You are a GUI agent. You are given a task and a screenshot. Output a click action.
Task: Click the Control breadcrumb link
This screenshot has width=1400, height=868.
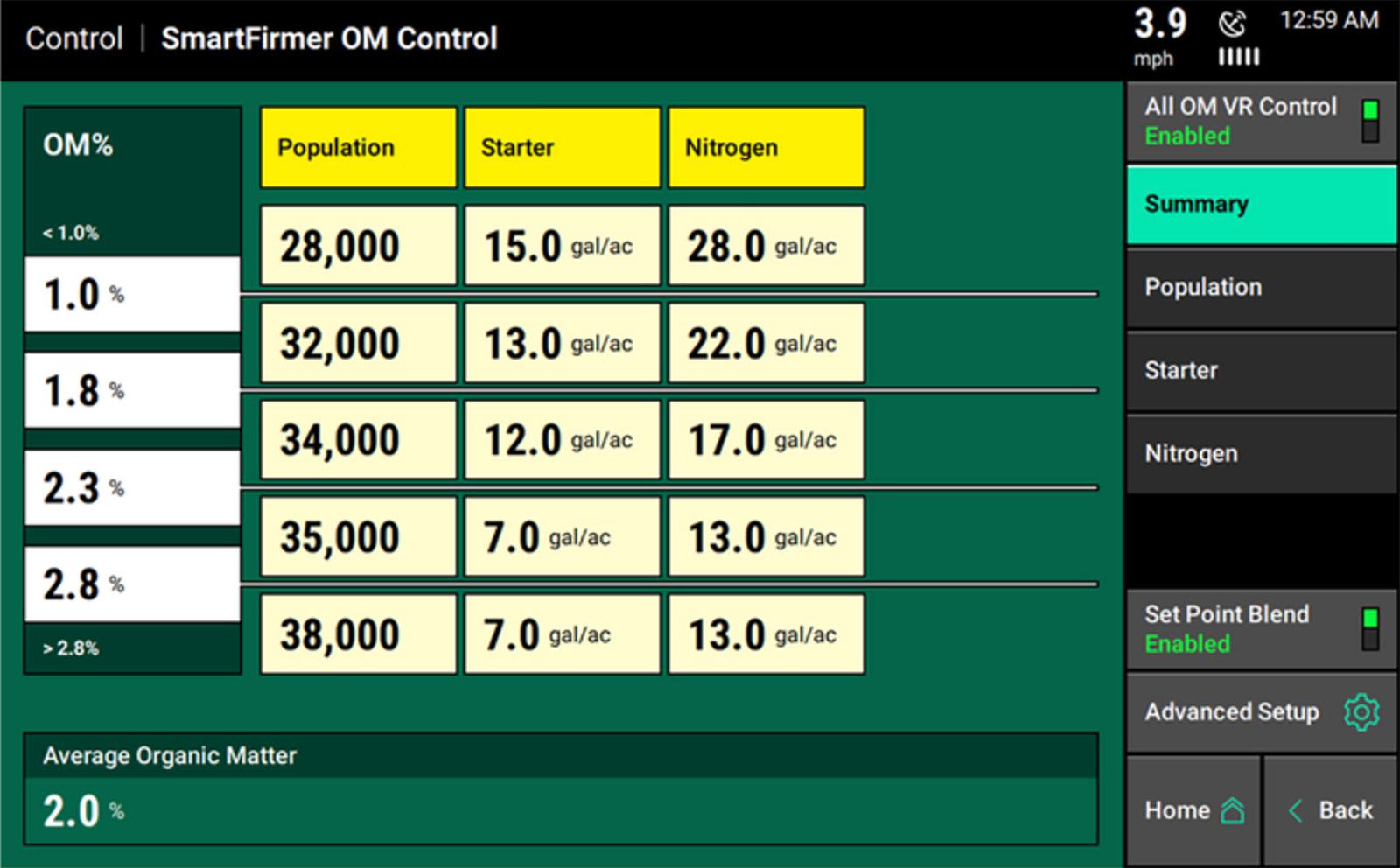coord(74,38)
